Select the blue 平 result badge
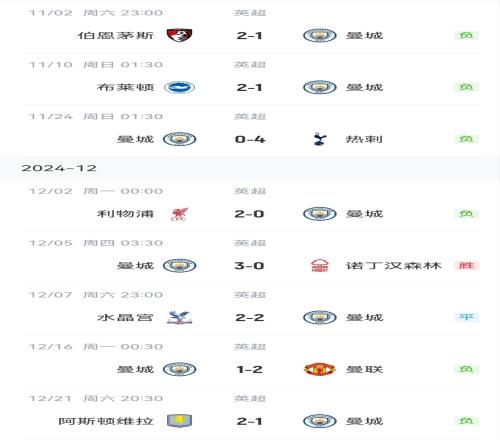This screenshot has width=500, height=440. click(466, 317)
